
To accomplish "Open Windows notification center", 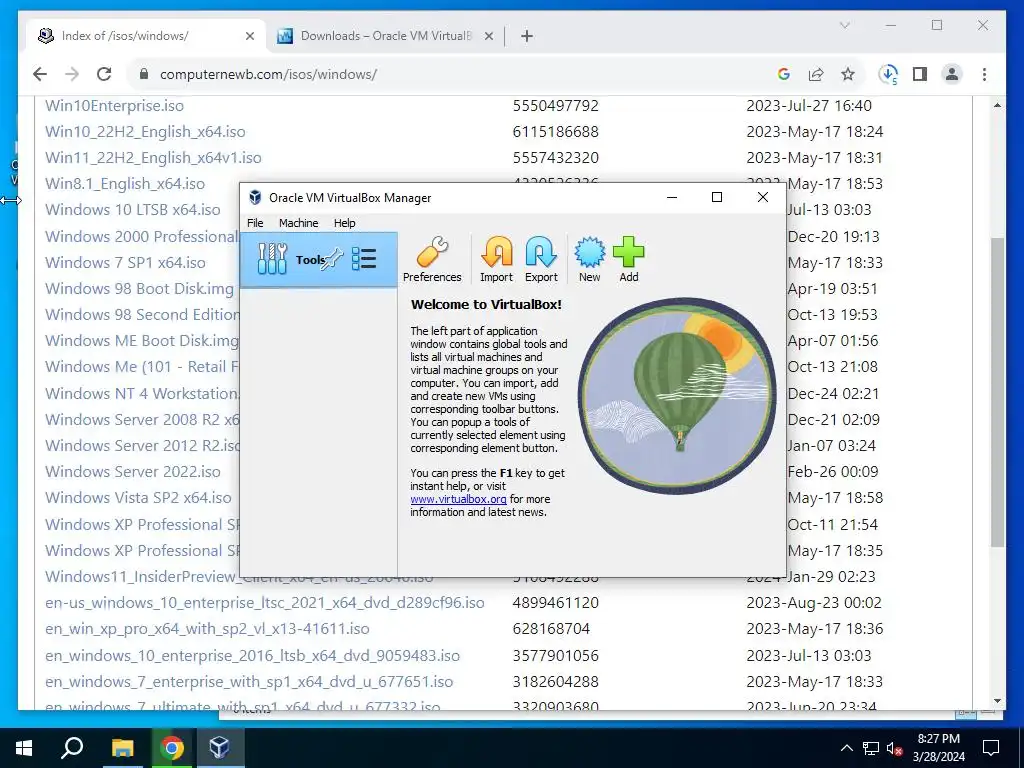I will click(991, 748).
